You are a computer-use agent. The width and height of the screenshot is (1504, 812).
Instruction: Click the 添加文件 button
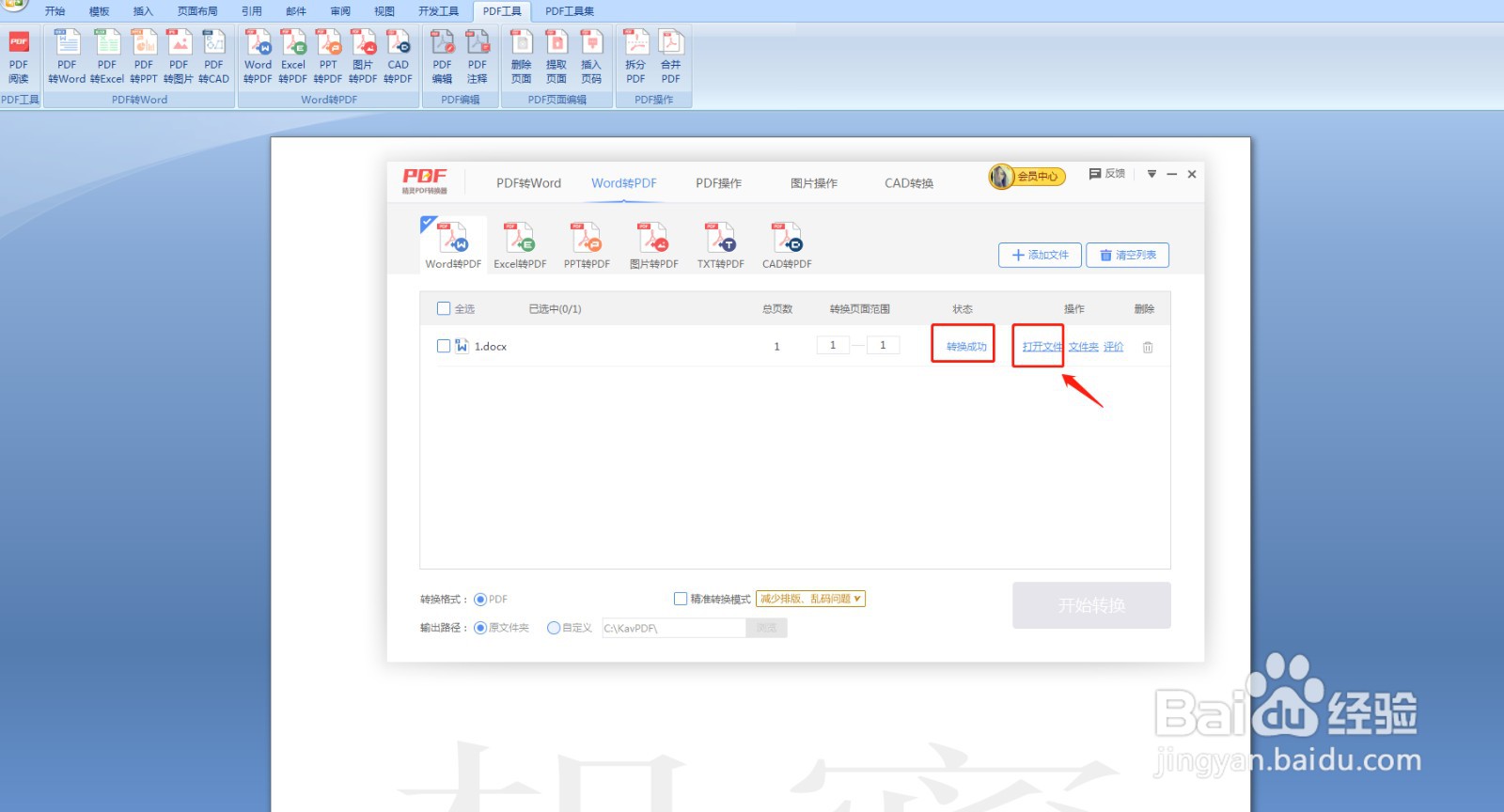[1040, 255]
